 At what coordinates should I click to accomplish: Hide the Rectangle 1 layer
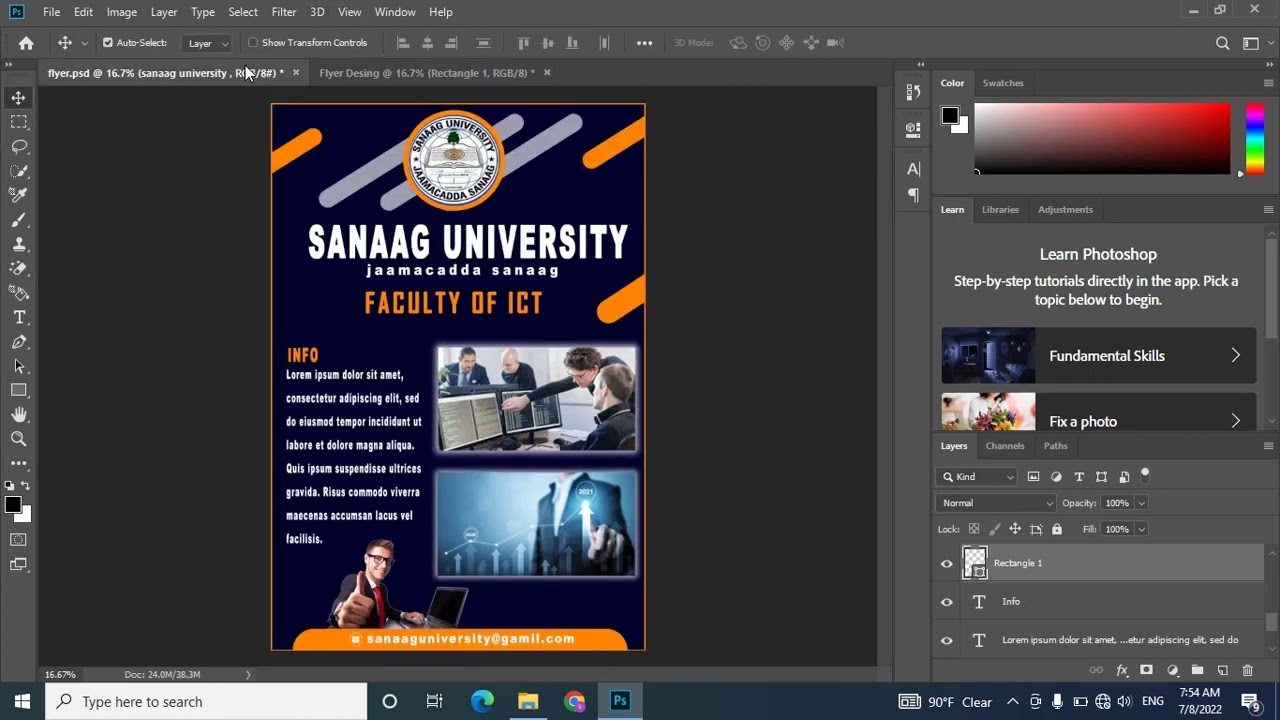pos(947,564)
